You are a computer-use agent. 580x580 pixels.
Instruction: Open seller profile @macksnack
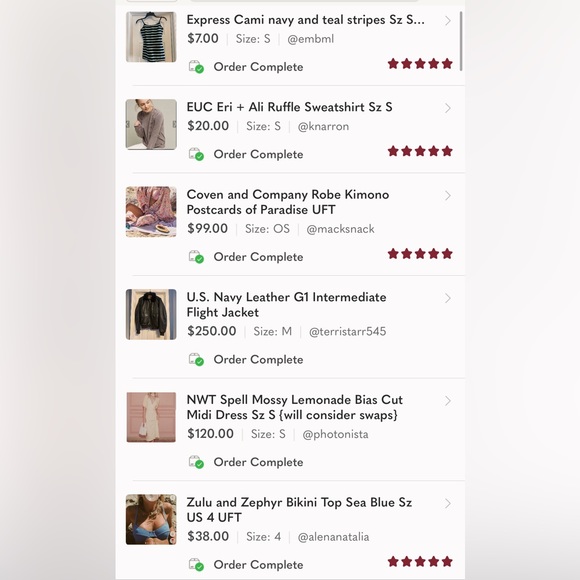(340, 229)
